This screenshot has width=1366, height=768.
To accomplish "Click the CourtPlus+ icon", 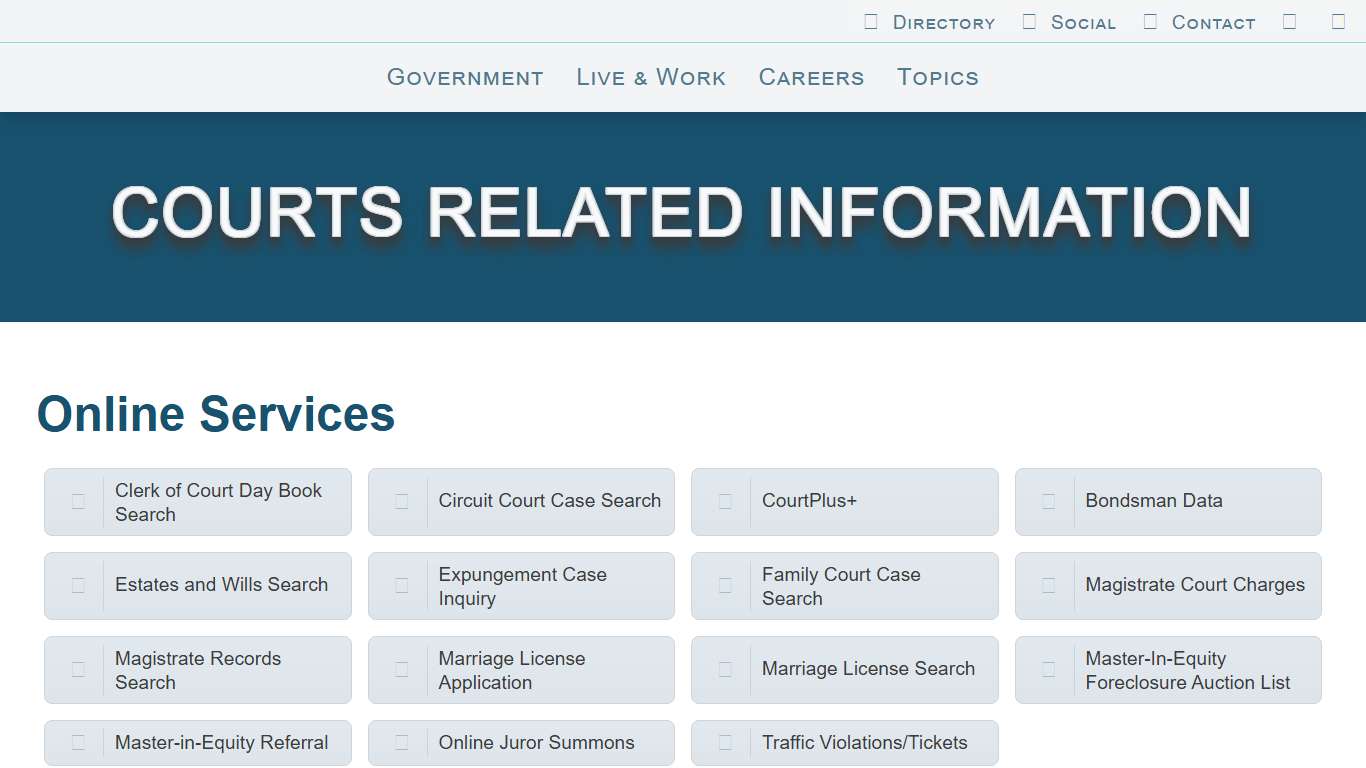I will click(725, 501).
